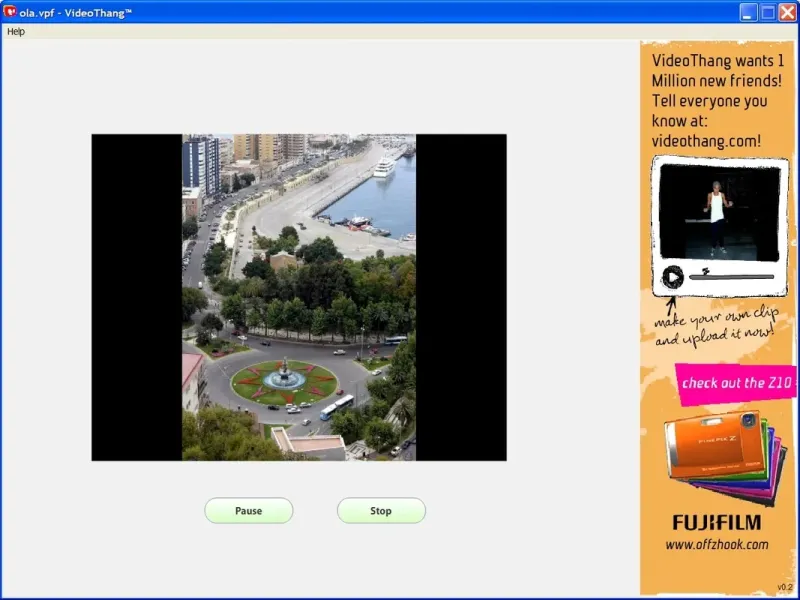The height and width of the screenshot is (600, 800).
Task: Click 'make your own clip' handwritten text
Action: [x=716, y=317]
